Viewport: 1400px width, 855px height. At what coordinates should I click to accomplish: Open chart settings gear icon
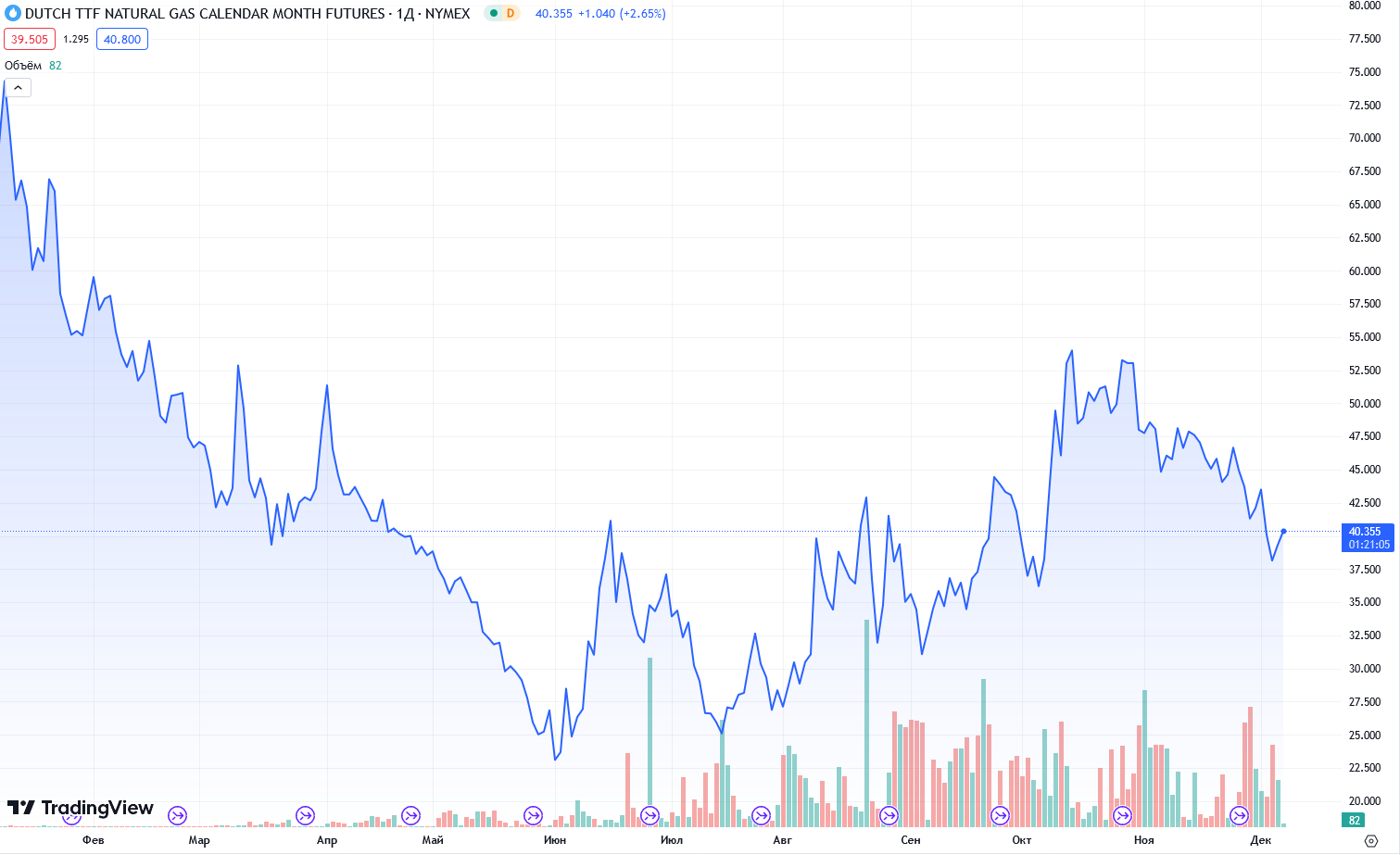[x=1371, y=840]
